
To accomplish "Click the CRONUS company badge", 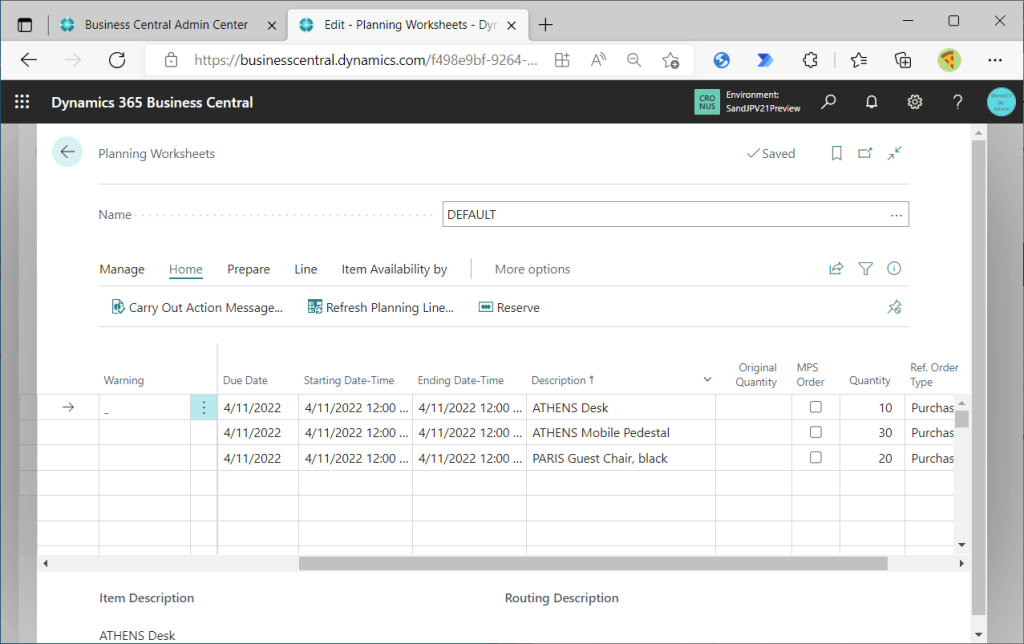I will [707, 102].
